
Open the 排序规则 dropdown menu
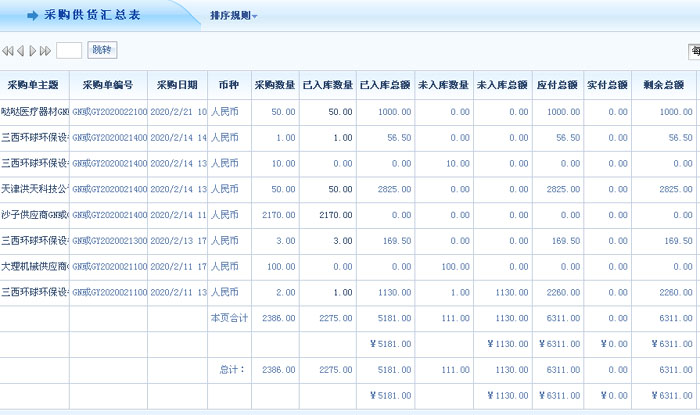click(x=234, y=16)
